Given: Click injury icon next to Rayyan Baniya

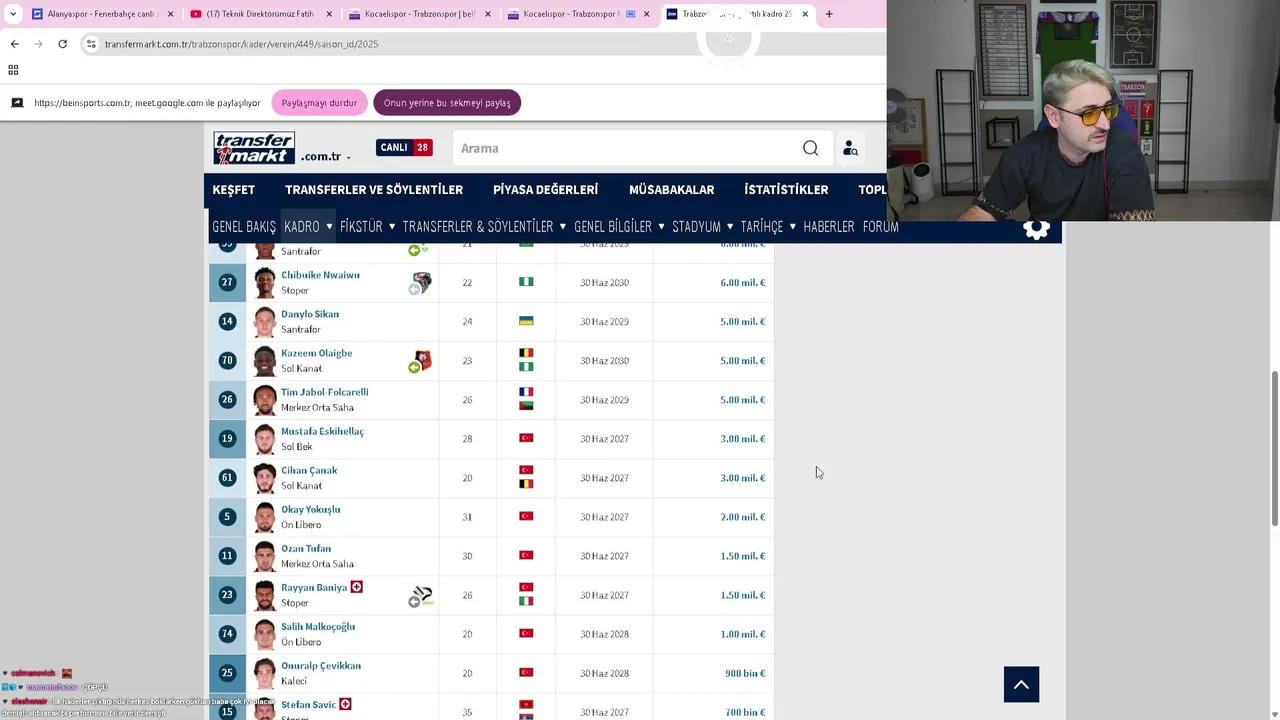Looking at the screenshot, I should [356, 587].
